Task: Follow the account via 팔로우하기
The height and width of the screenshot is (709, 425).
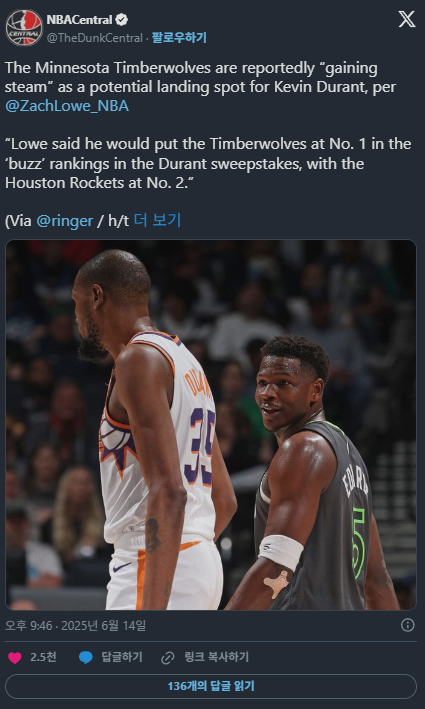Action: 179,38
